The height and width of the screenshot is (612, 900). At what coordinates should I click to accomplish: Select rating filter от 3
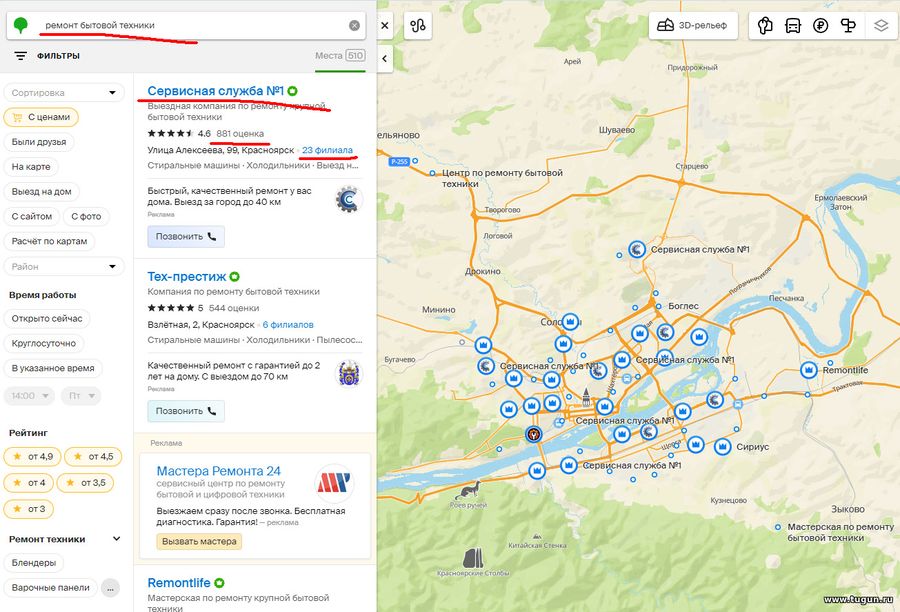click(x=29, y=509)
